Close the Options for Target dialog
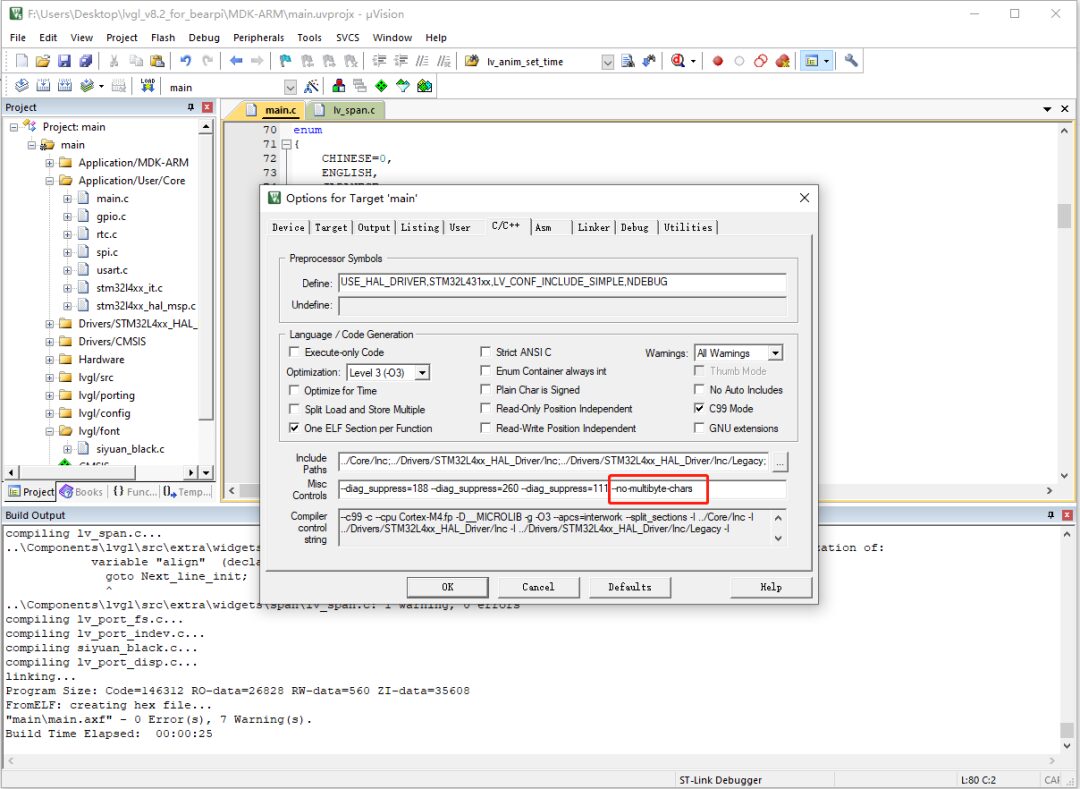 [x=804, y=198]
